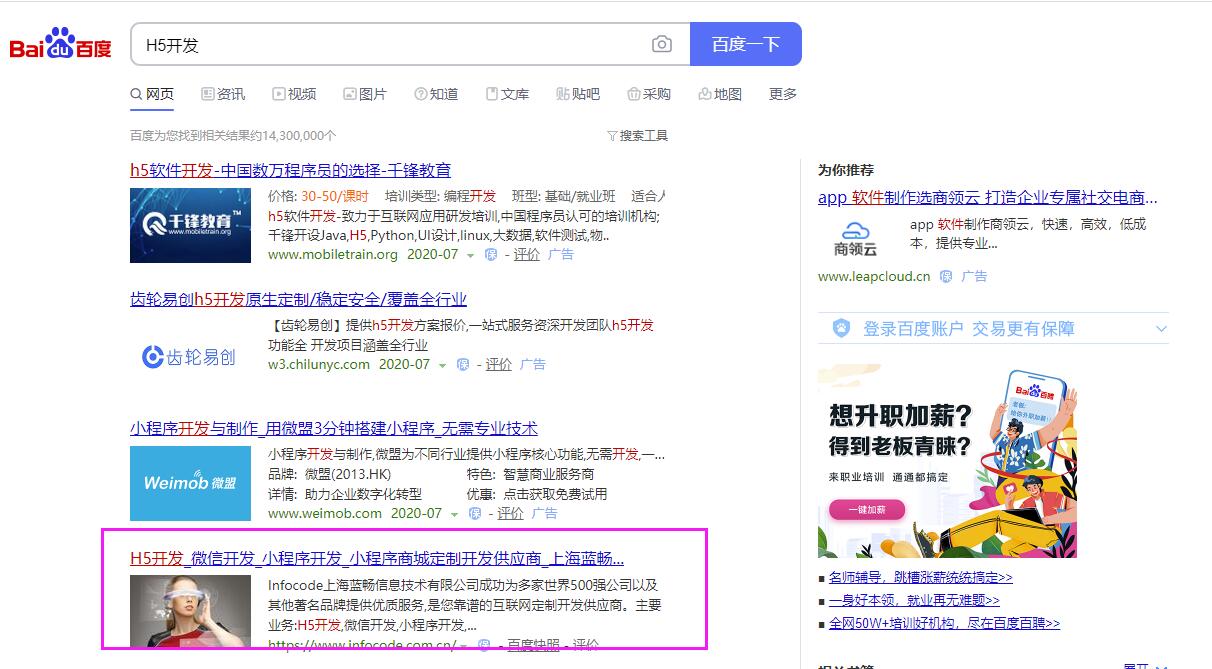Go to the 文库 tab

click(507, 94)
